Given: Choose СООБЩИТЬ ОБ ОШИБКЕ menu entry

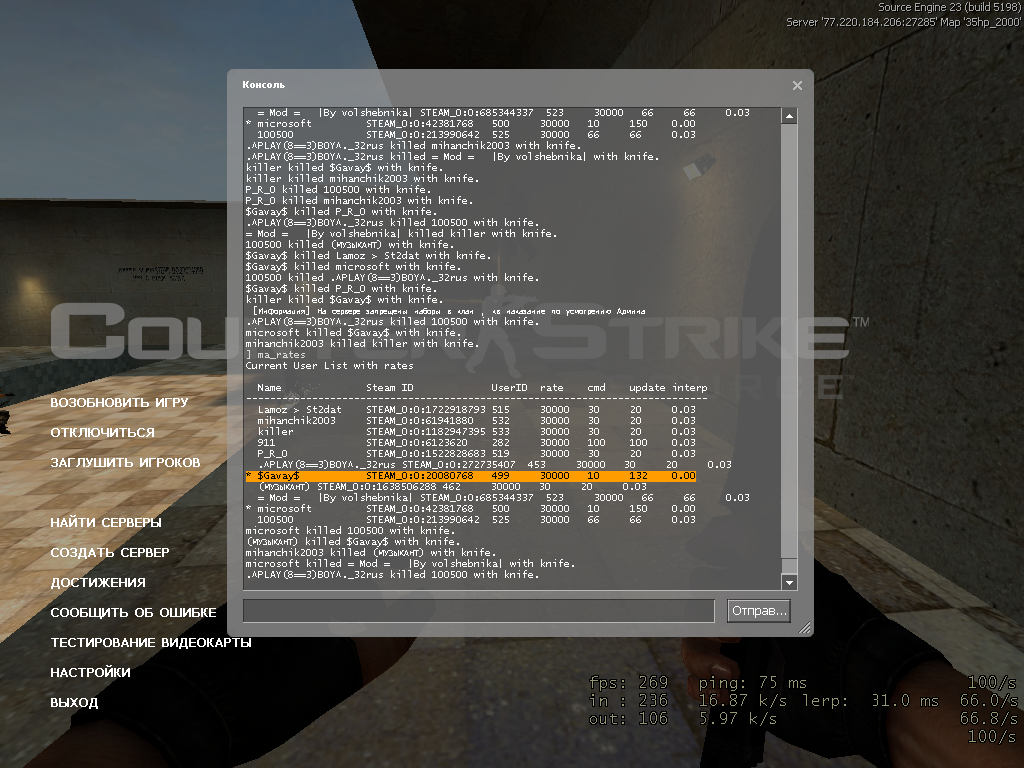Looking at the screenshot, I should pos(133,613).
